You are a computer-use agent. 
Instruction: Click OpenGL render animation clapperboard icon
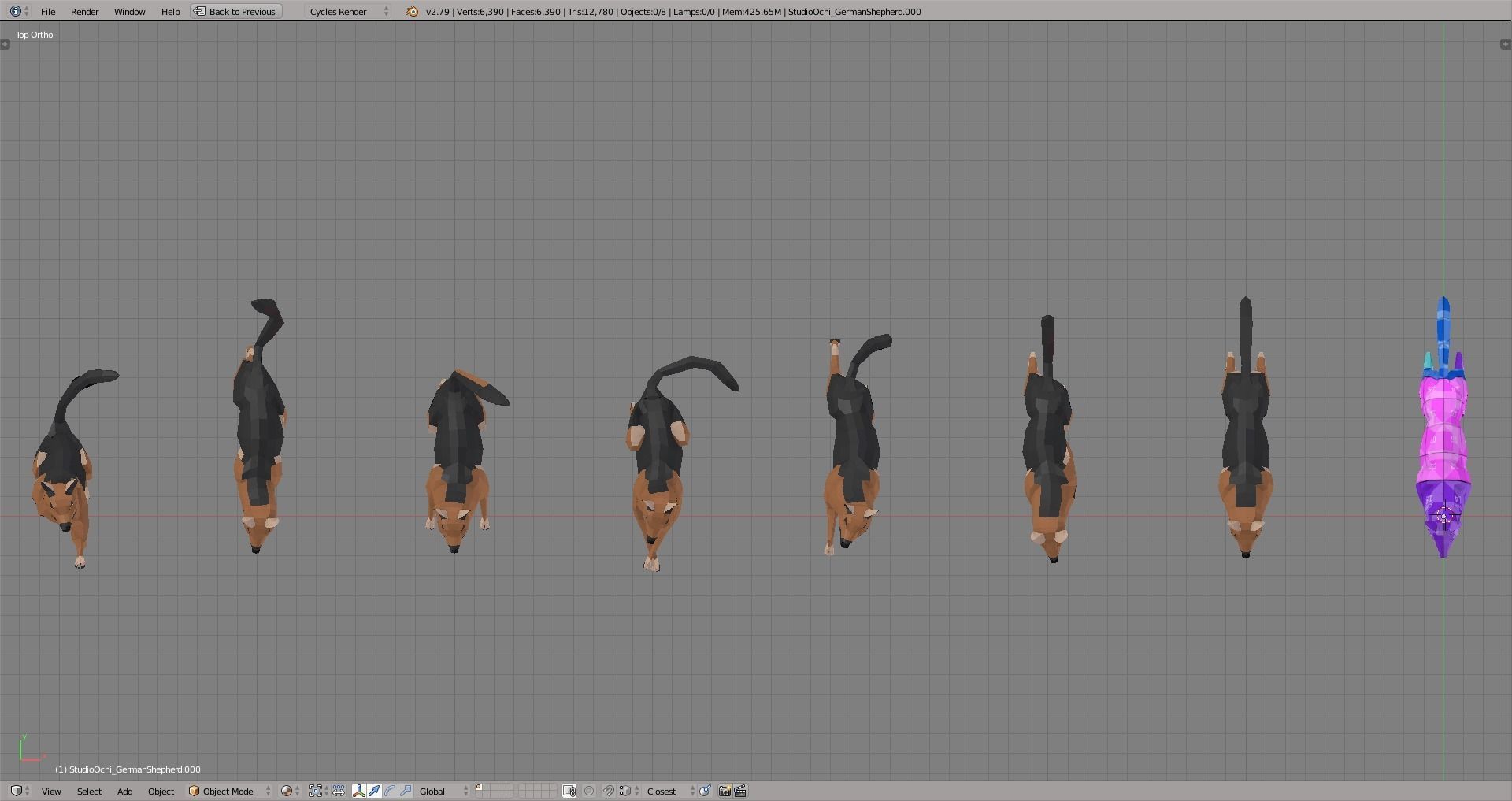click(740, 791)
